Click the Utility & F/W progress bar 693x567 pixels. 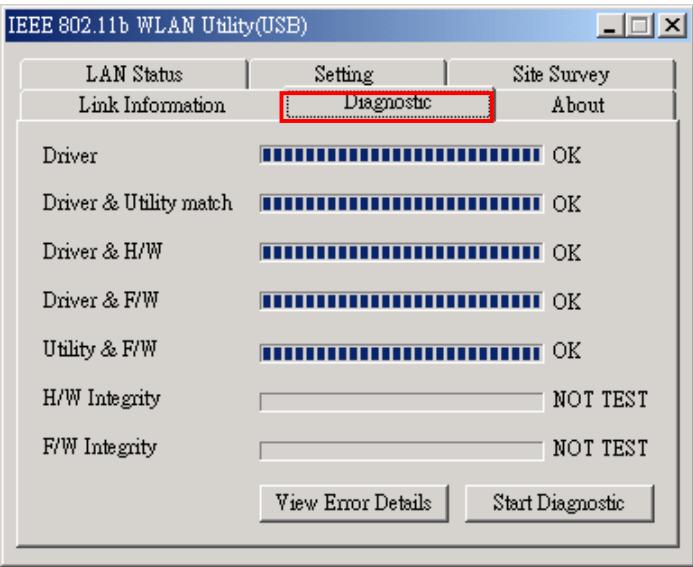pos(401,353)
